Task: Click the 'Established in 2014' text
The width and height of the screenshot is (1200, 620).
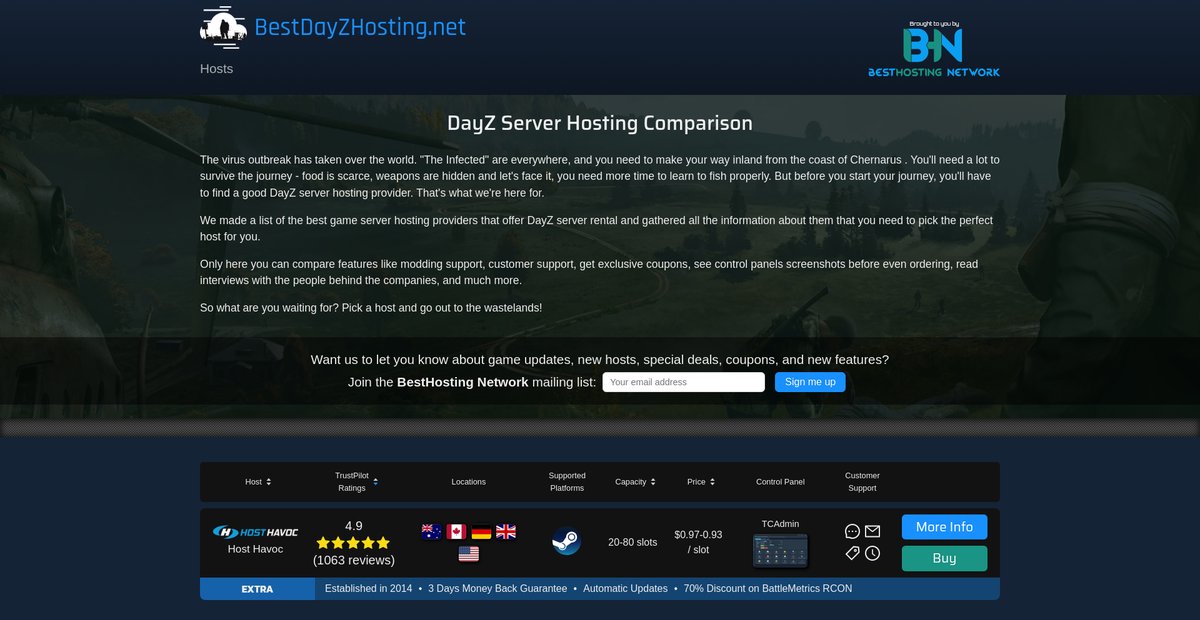Action: (368, 589)
